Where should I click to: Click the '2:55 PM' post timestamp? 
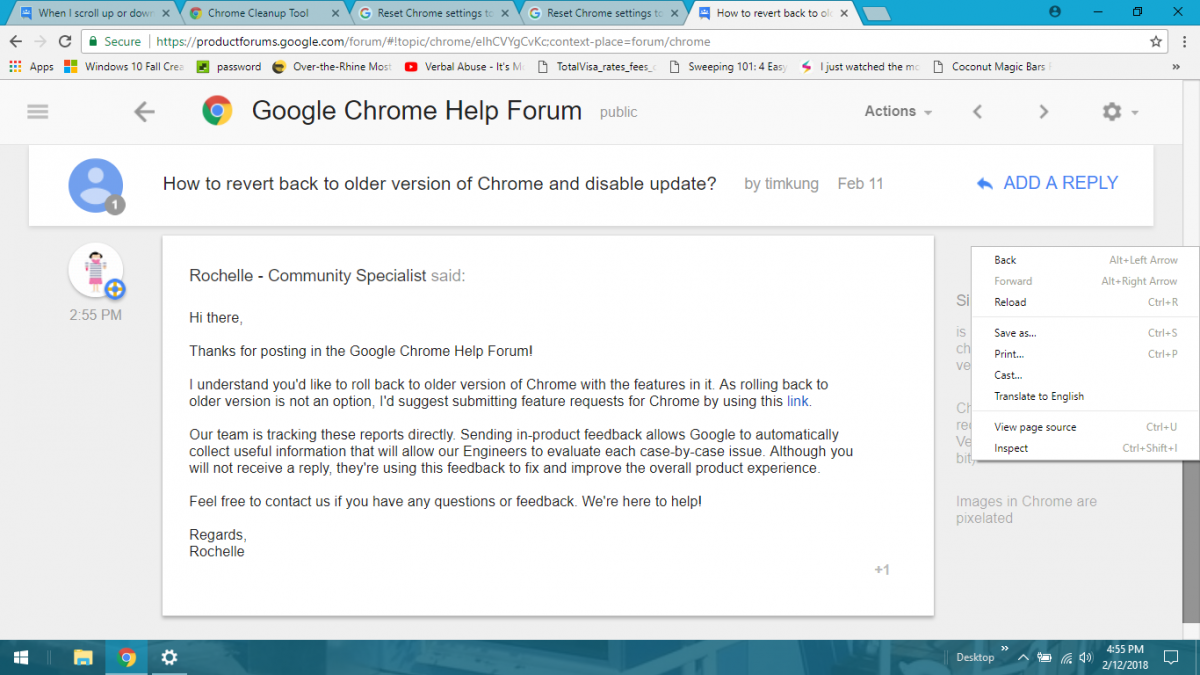(96, 315)
